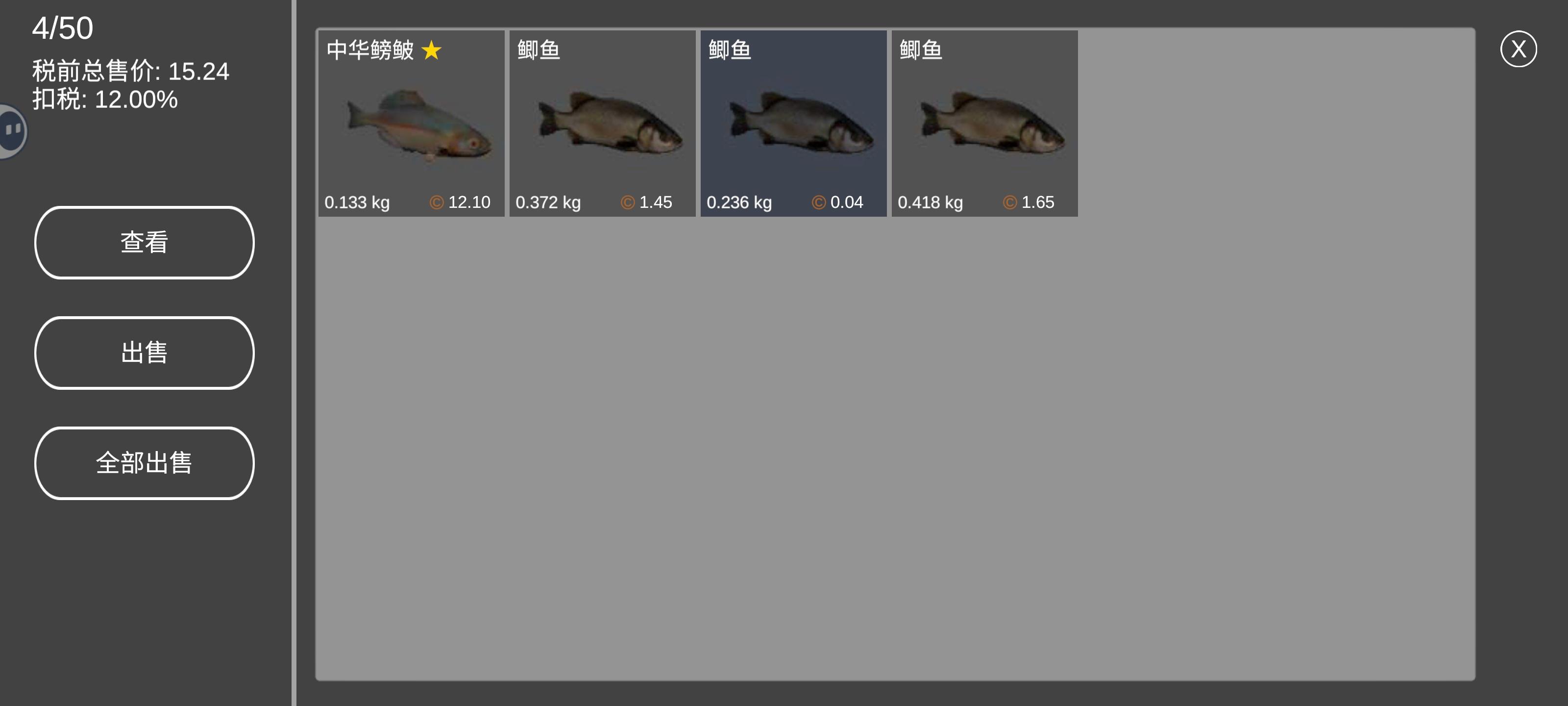
Task: Click the 4/50 capacity counter
Action: (x=63, y=28)
